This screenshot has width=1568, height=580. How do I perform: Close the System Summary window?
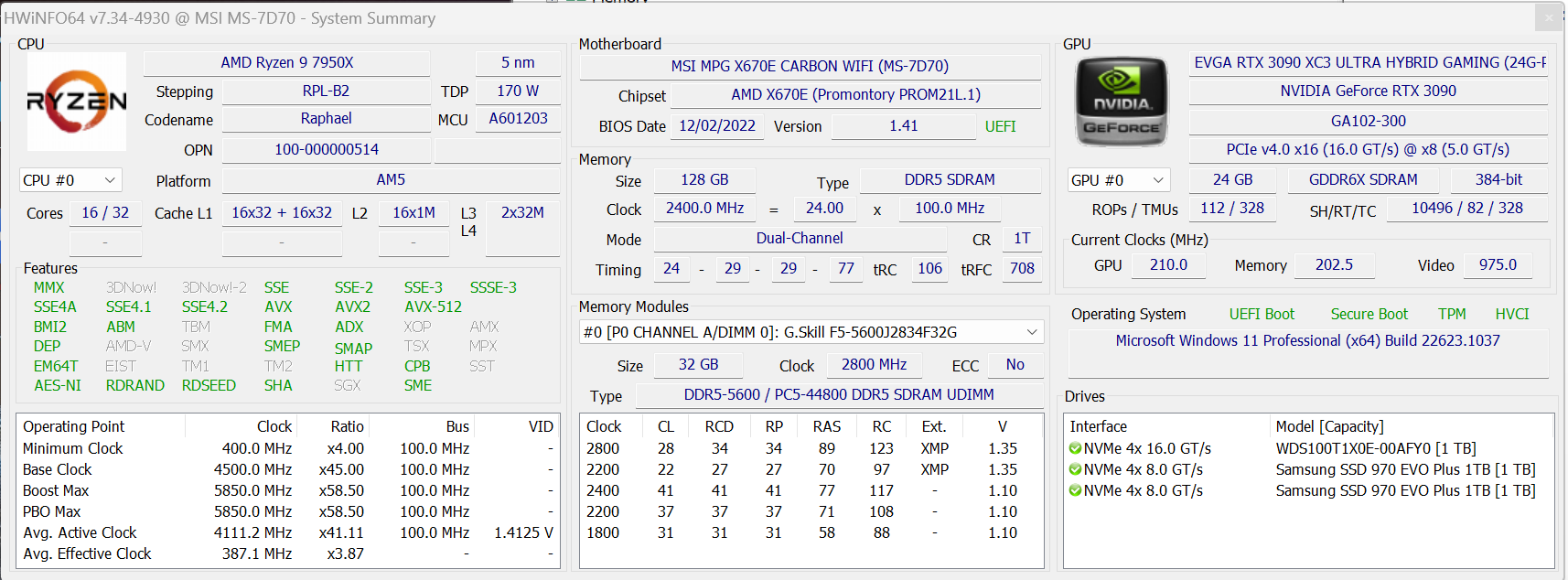[x=1549, y=17]
